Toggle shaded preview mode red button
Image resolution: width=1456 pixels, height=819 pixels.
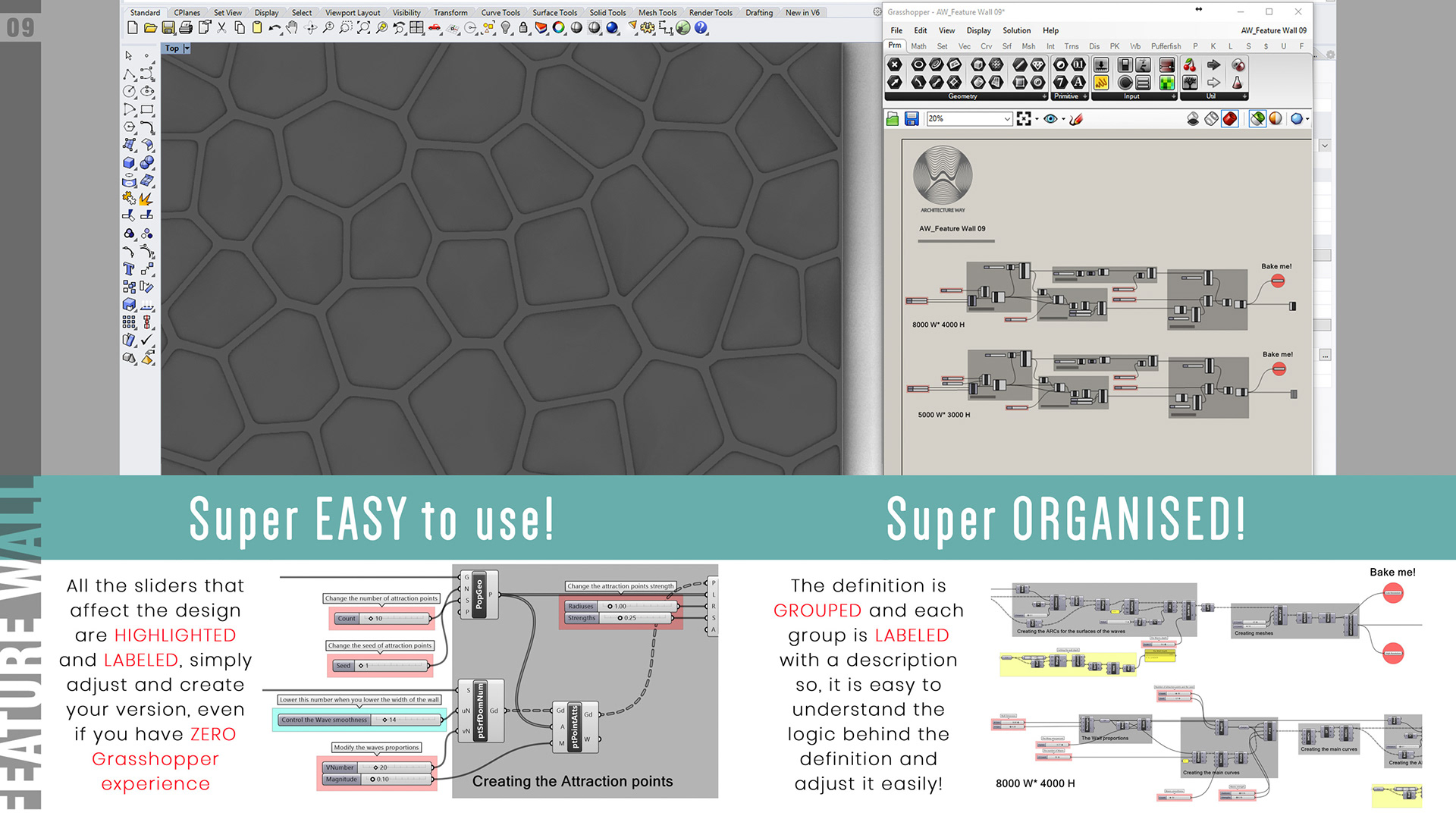[x=1230, y=119]
